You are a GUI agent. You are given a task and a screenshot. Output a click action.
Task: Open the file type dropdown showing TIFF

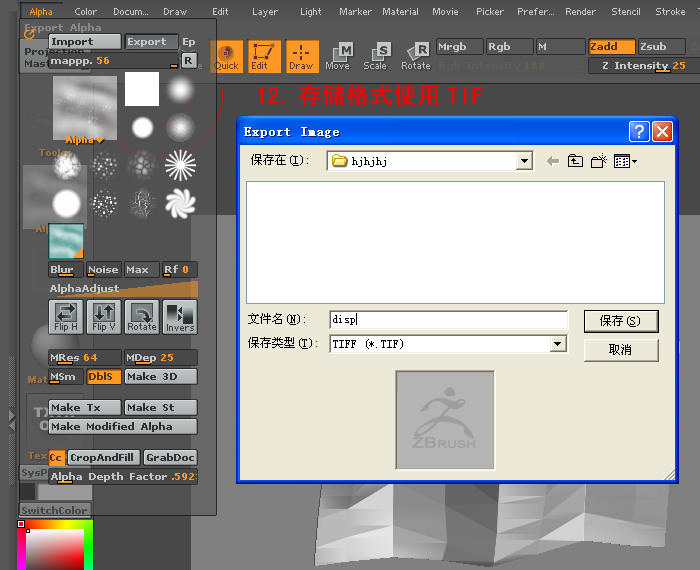point(558,344)
